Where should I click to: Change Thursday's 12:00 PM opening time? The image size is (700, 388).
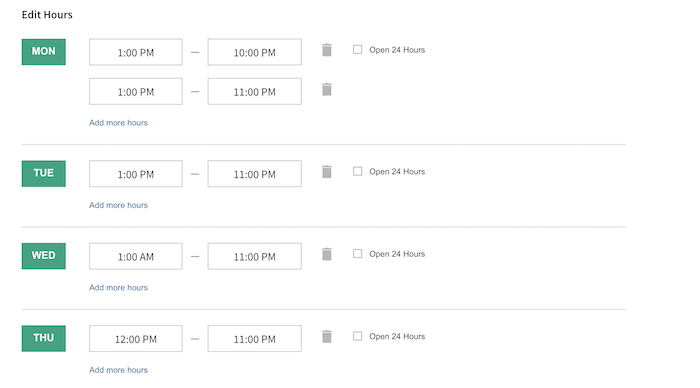point(136,338)
